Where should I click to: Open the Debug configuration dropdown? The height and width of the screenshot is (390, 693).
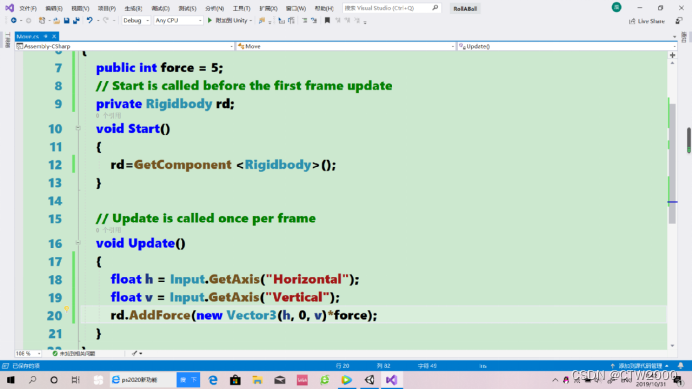pyautogui.click(x=136, y=20)
